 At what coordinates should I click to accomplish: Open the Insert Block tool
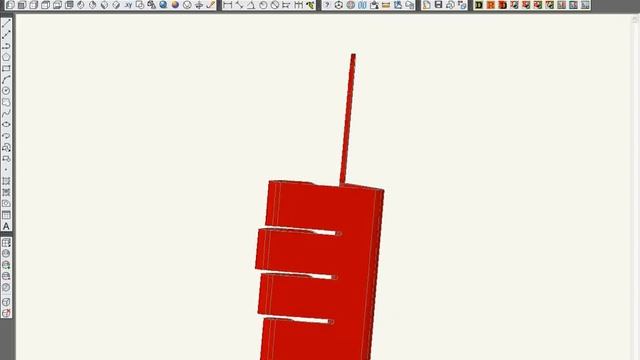tap(6, 147)
